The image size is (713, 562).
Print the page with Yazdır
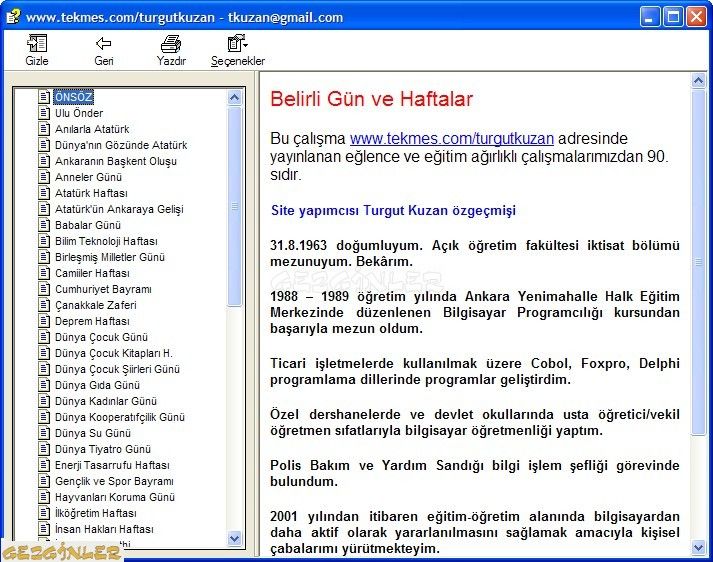[x=171, y=50]
